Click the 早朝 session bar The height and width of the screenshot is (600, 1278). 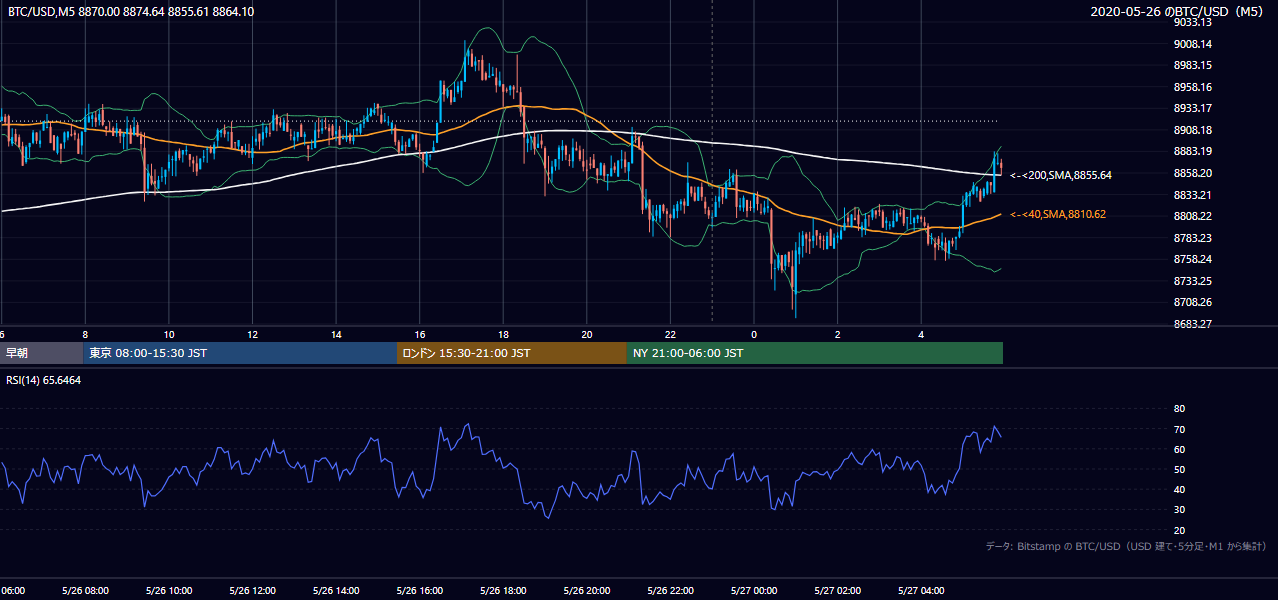tap(42, 353)
